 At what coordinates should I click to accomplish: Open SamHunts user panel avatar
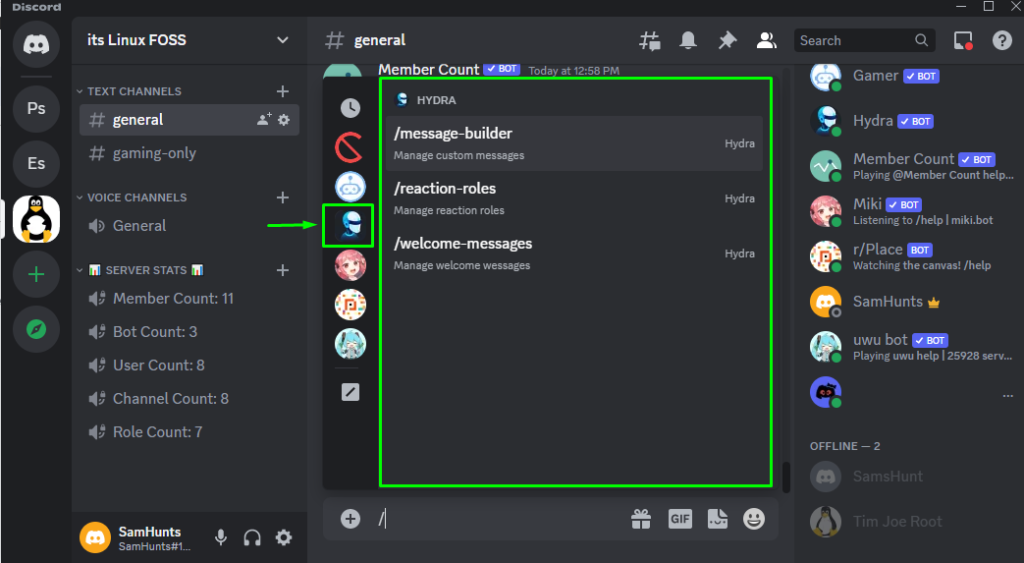tap(95, 538)
